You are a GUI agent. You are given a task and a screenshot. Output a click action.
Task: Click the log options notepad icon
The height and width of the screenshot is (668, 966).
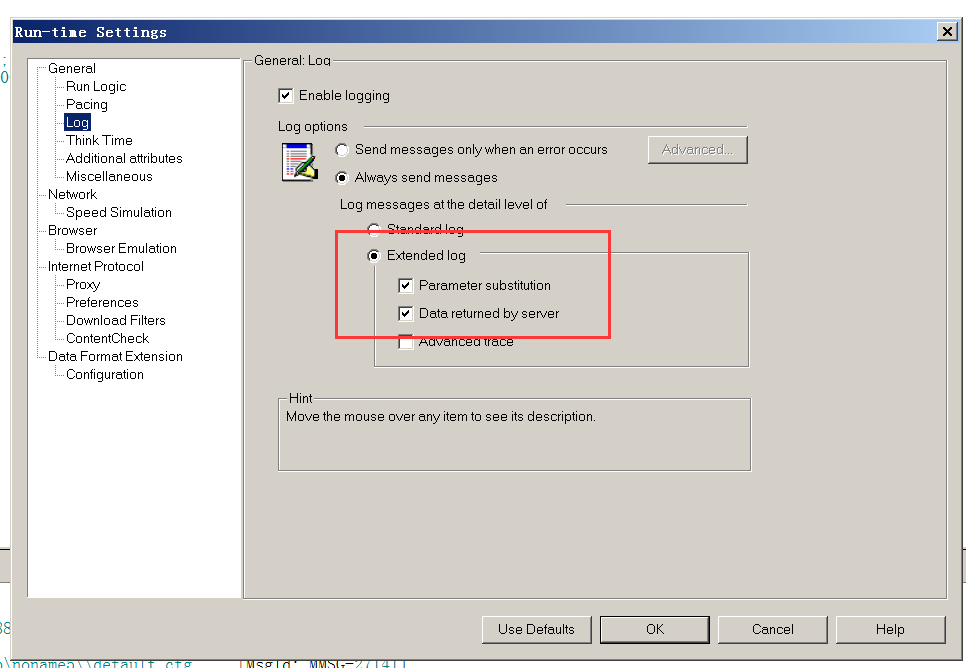tap(299, 162)
